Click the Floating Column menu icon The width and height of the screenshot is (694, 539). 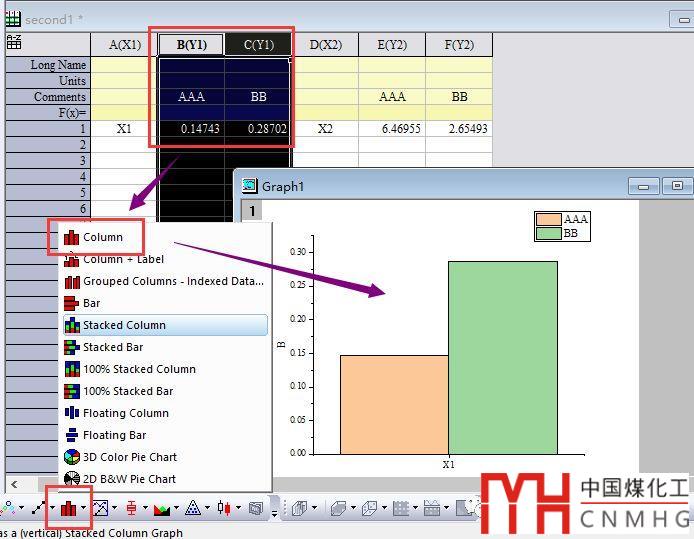[x=72, y=413]
